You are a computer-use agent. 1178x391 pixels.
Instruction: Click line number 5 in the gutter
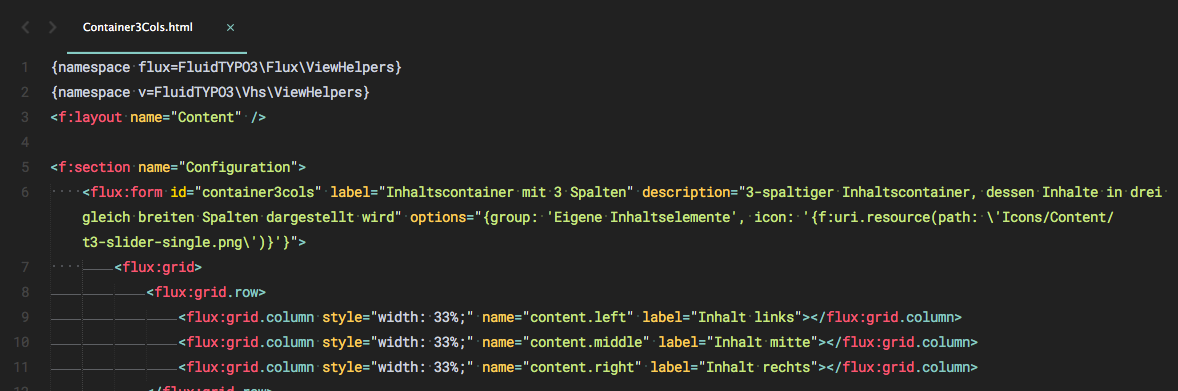click(26, 167)
